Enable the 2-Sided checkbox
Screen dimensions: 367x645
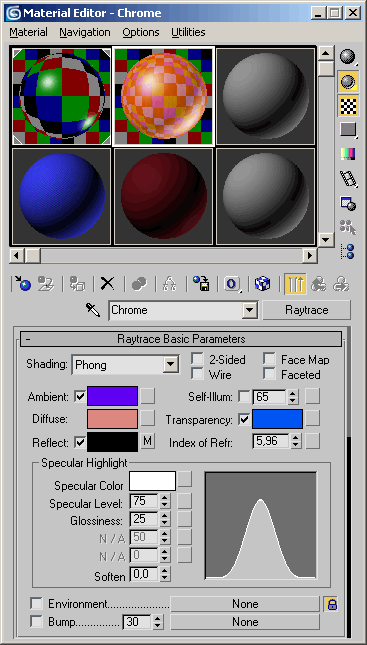[197, 359]
